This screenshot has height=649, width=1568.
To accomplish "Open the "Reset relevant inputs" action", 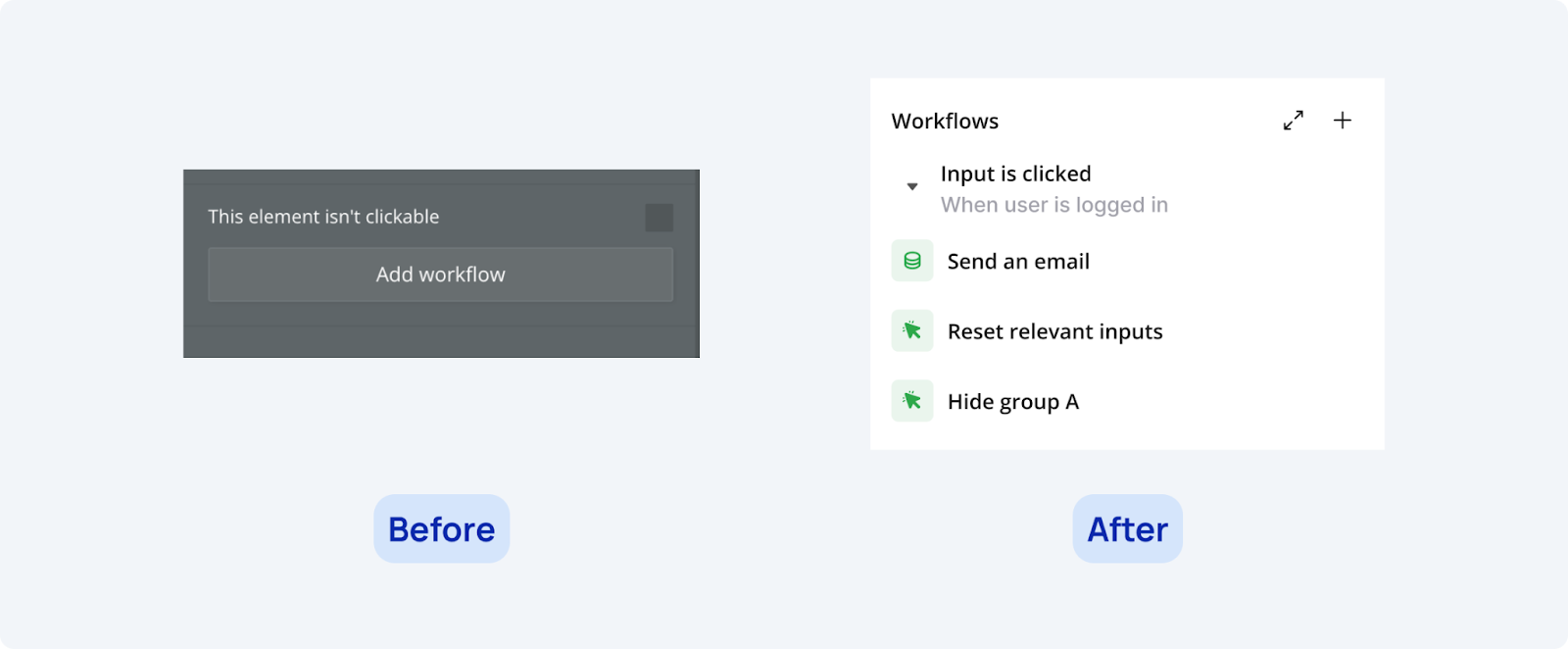I will coord(1054,331).
